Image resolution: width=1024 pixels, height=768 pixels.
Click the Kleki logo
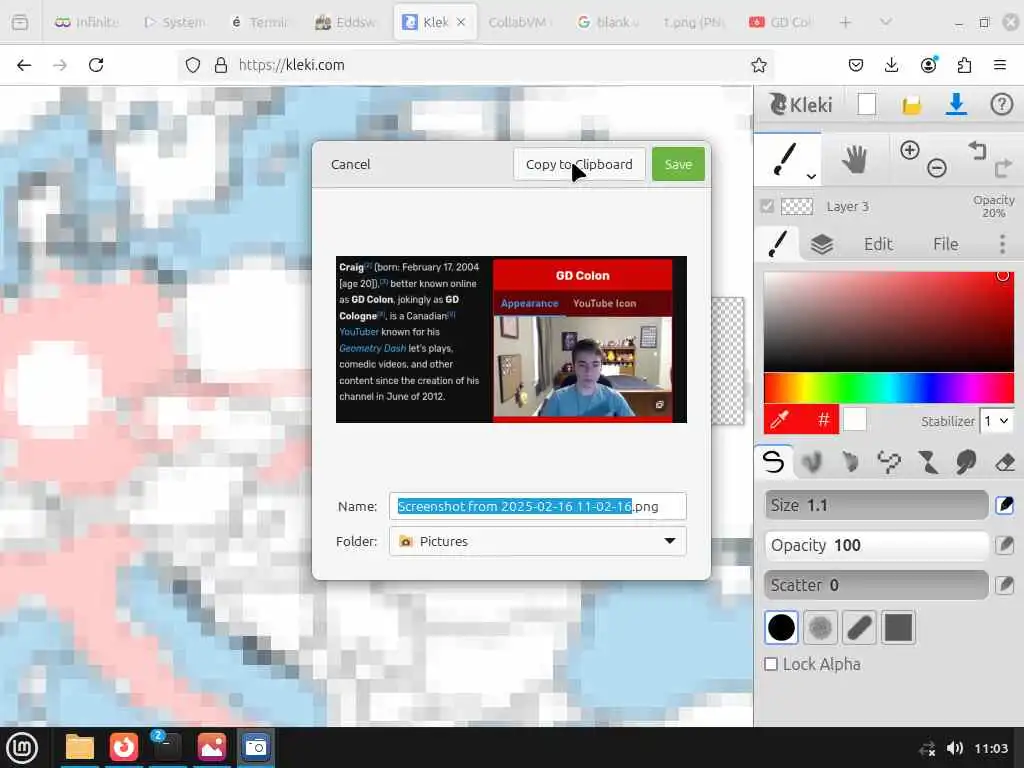[x=801, y=104]
